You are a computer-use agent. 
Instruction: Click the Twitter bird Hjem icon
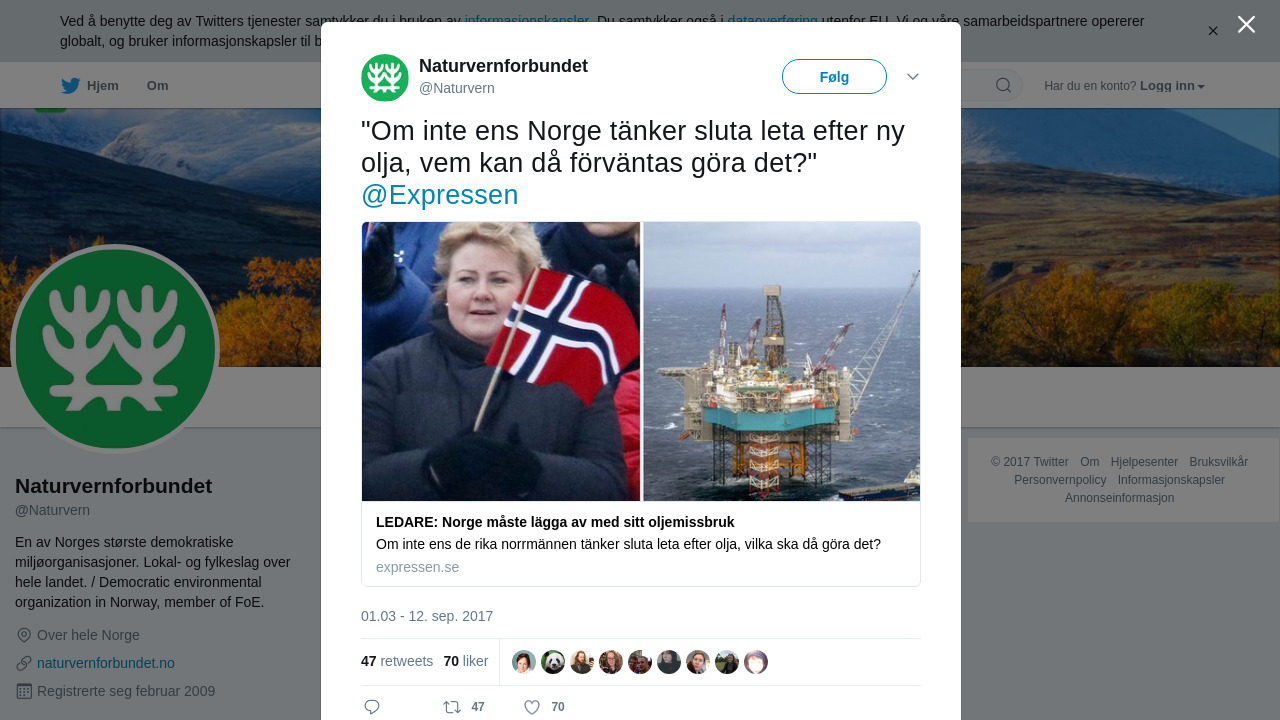point(70,86)
